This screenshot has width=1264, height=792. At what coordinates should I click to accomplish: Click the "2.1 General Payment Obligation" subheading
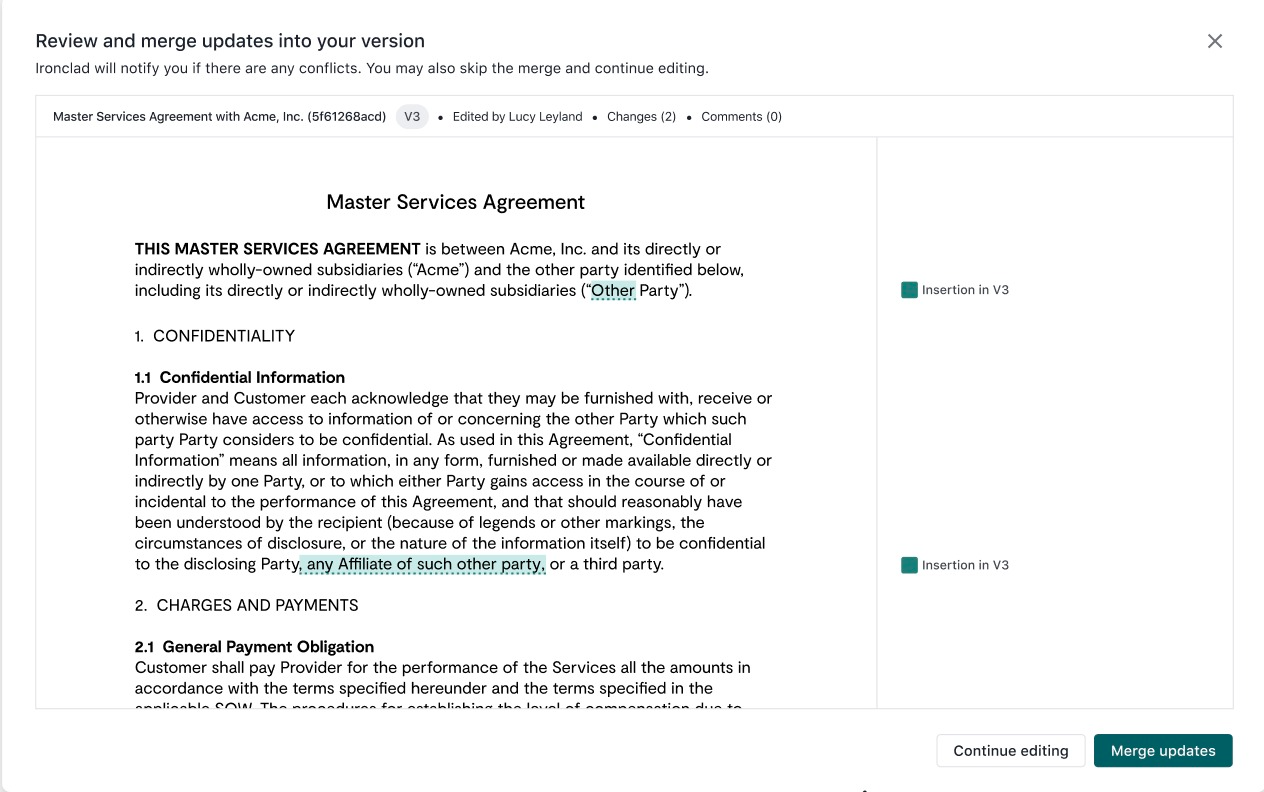[255, 647]
